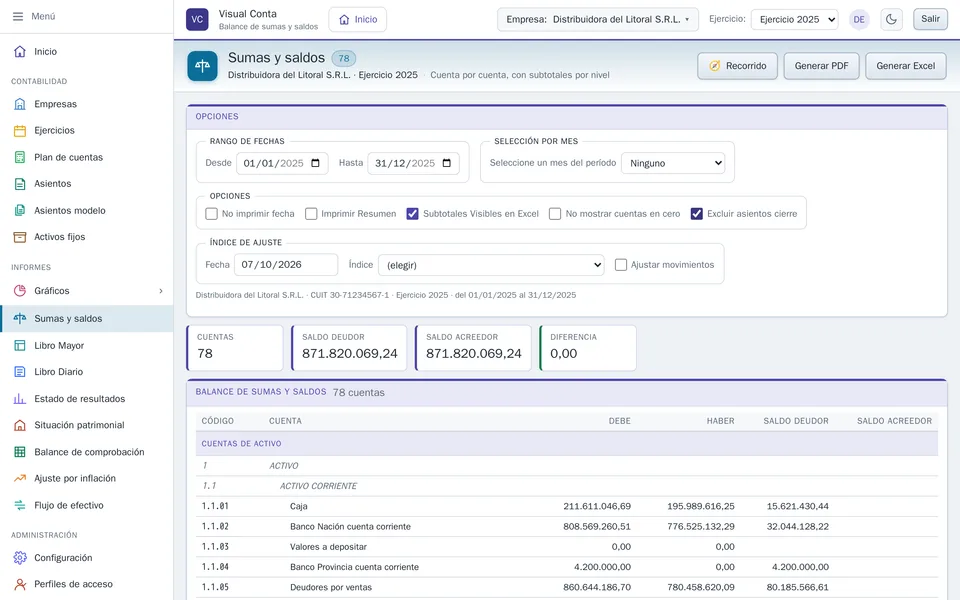Click the Sumas y saldos scales header icon
The image size is (960, 600).
coord(203,66)
